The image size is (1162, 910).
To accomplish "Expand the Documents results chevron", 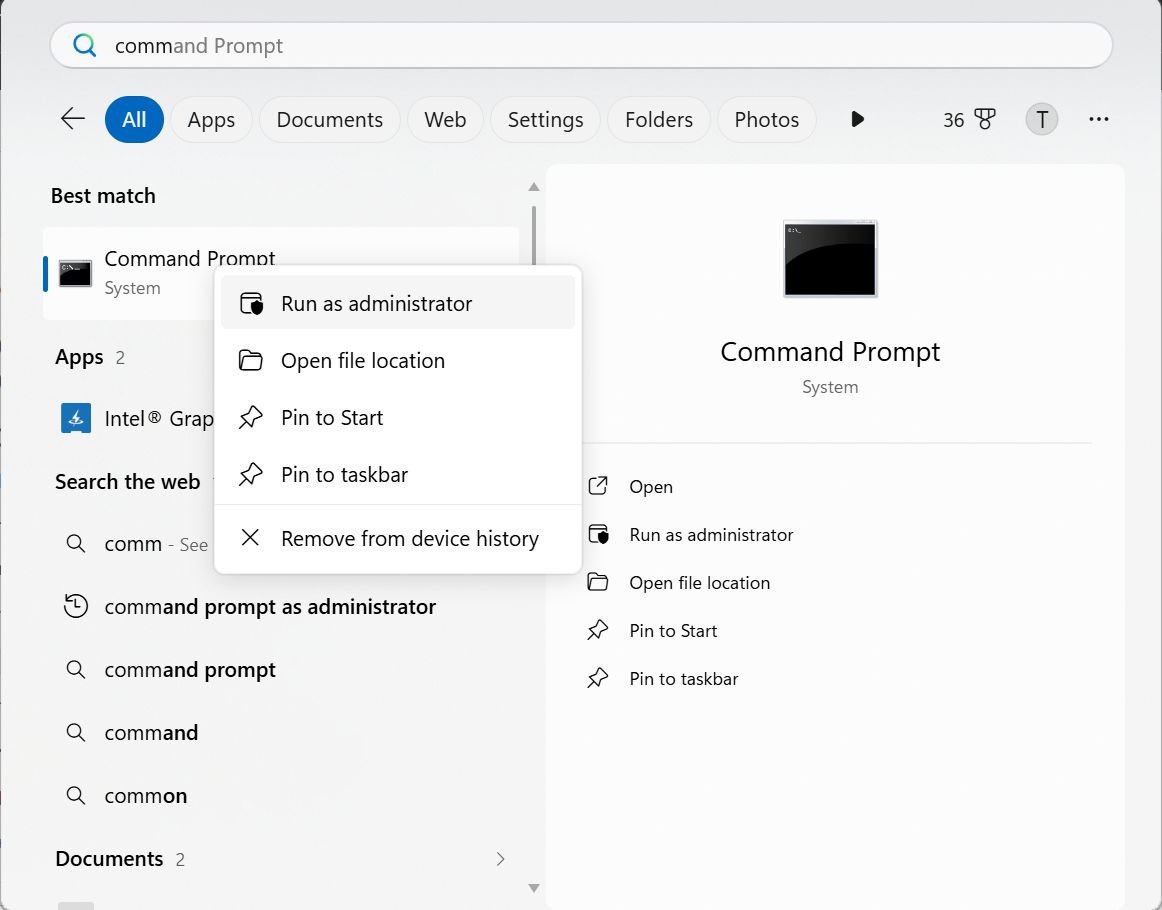I will coord(500,859).
